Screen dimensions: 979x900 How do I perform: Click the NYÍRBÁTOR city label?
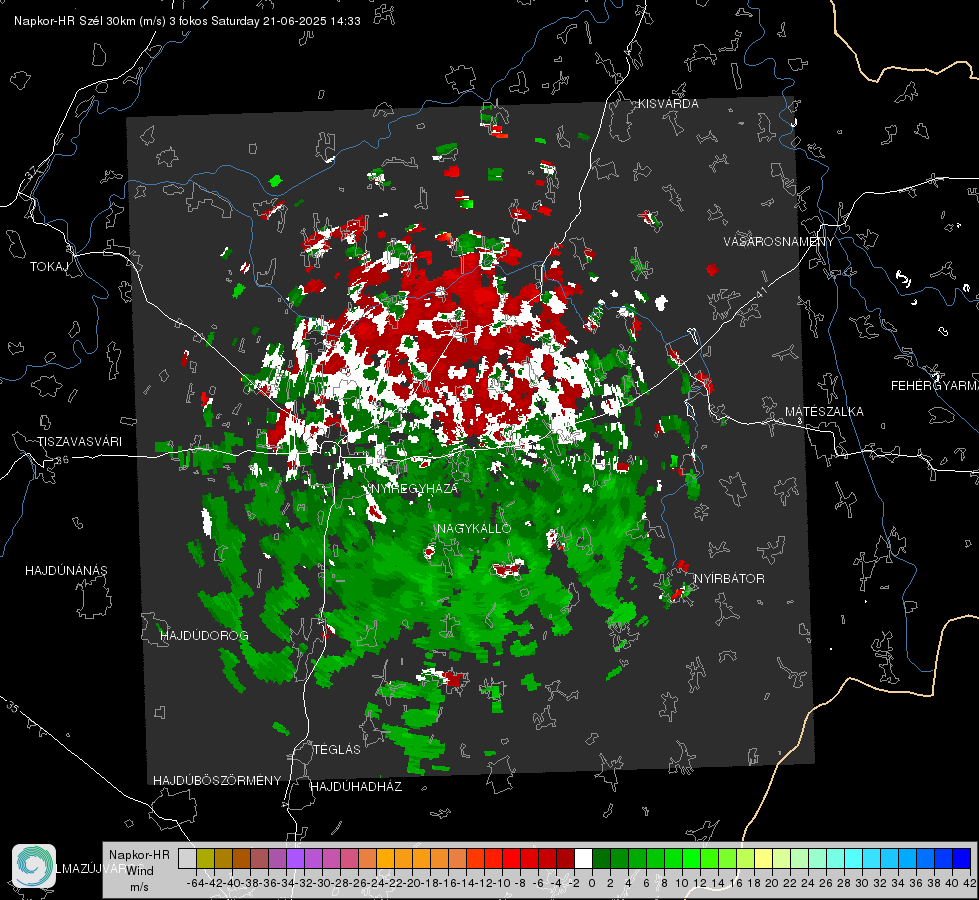(x=729, y=578)
